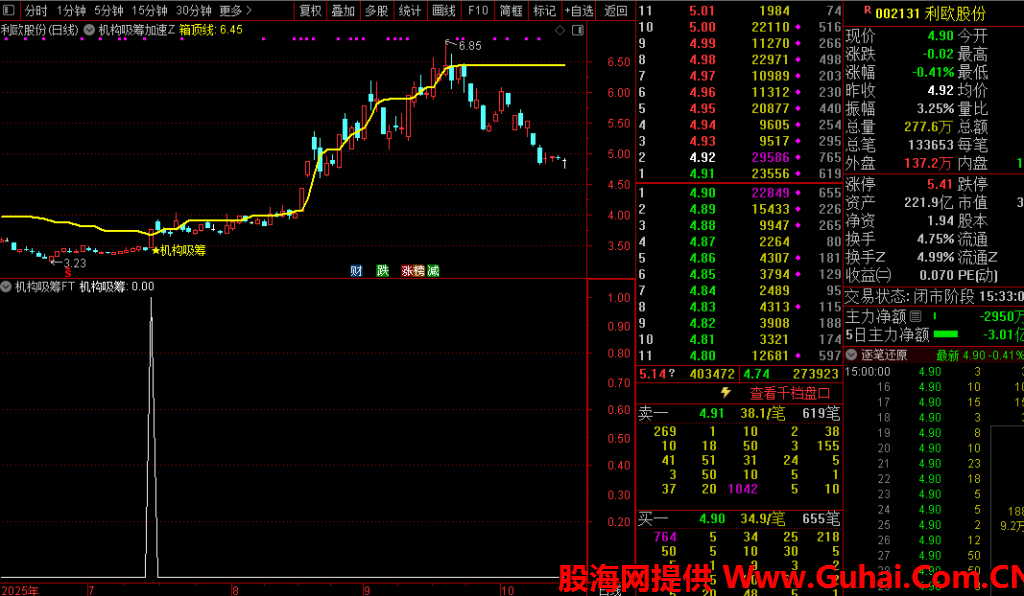Click the green 跌 marker icon
This screenshot has width=1024, height=596.
pyautogui.click(x=382, y=271)
